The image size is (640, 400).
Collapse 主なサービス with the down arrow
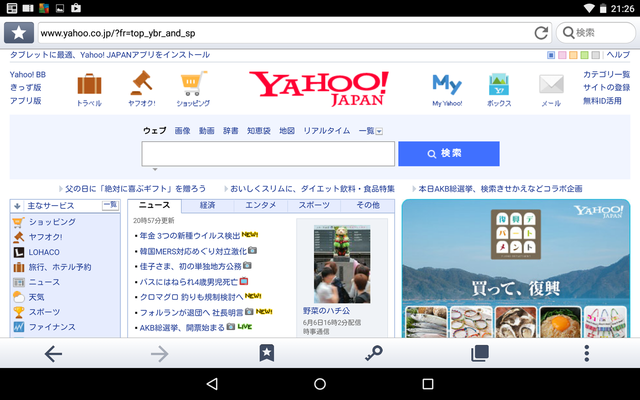pos(18,206)
